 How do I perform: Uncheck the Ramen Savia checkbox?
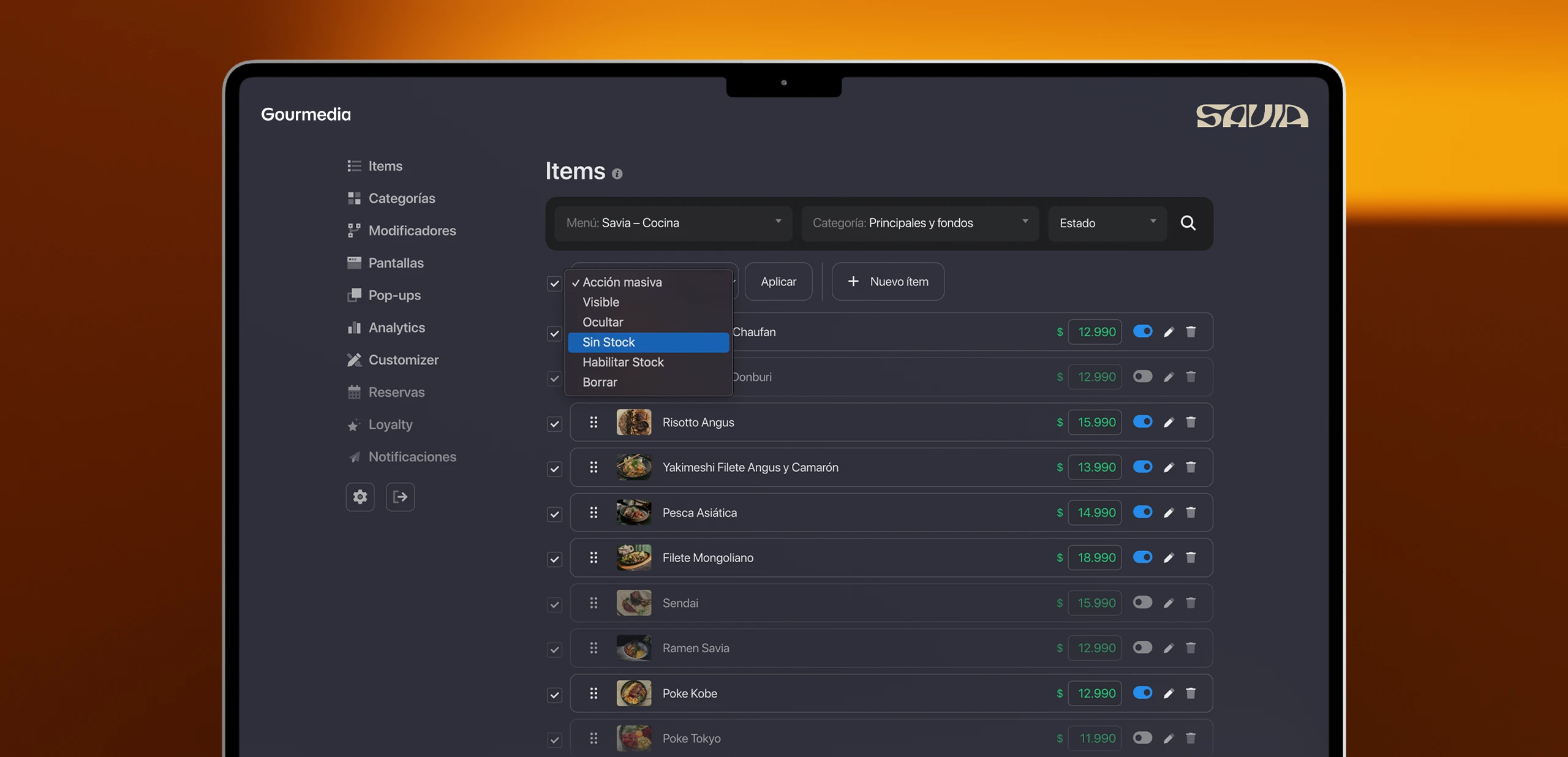(554, 649)
